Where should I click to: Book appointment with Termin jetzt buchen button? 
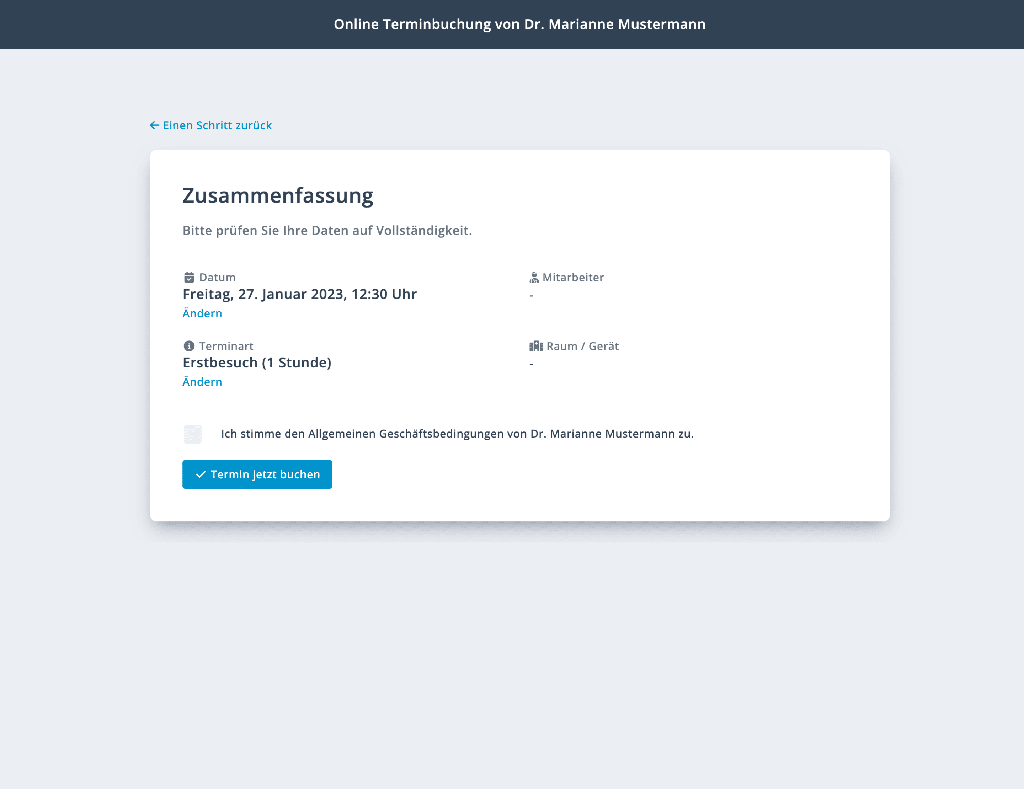pos(257,474)
